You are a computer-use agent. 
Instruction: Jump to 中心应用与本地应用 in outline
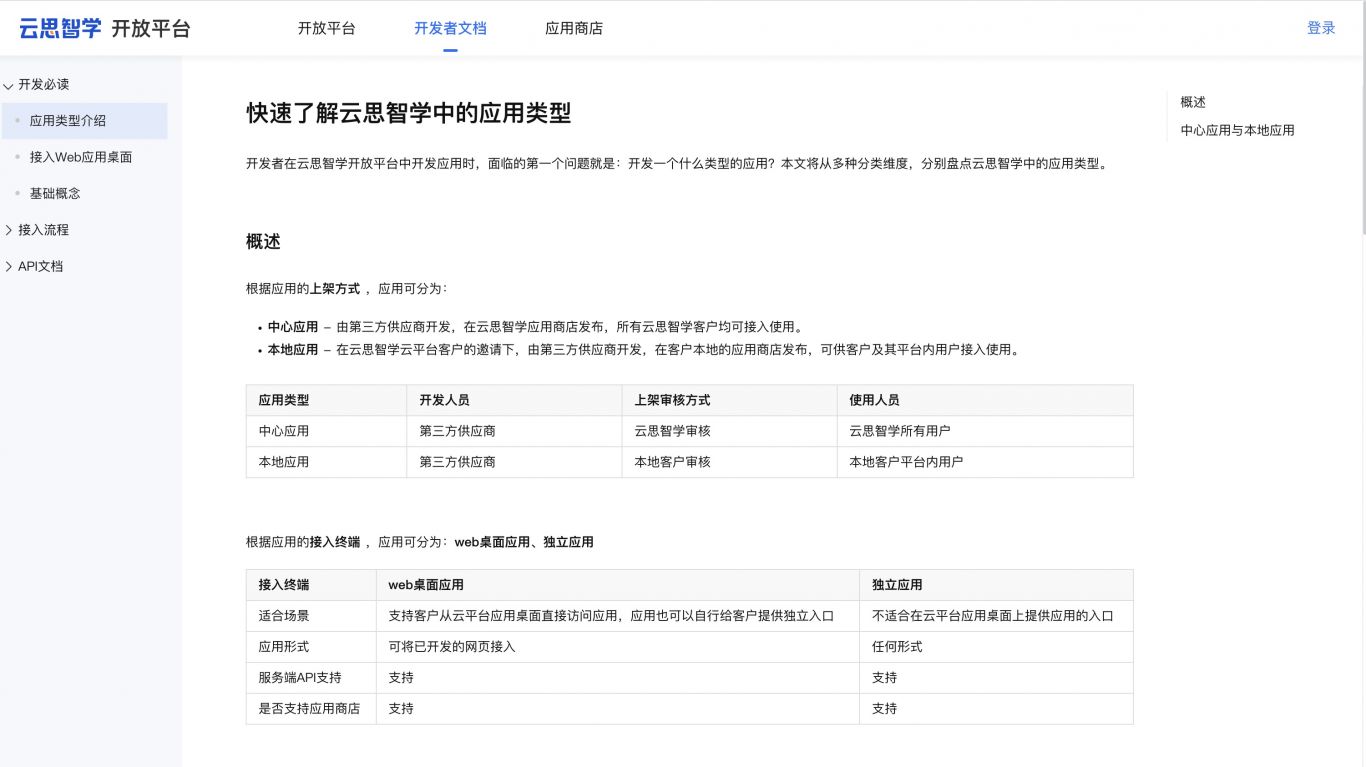click(1237, 130)
